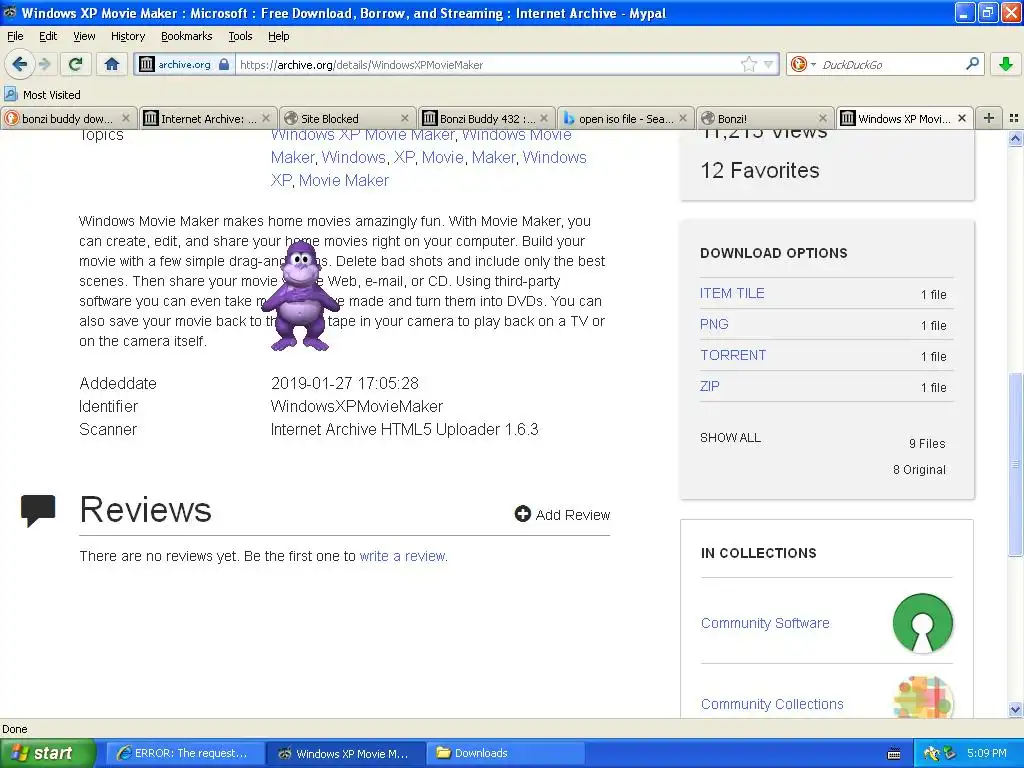Click the Windows XP Movie M... taskbar button
The height and width of the screenshot is (768, 1024).
click(x=345, y=753)
